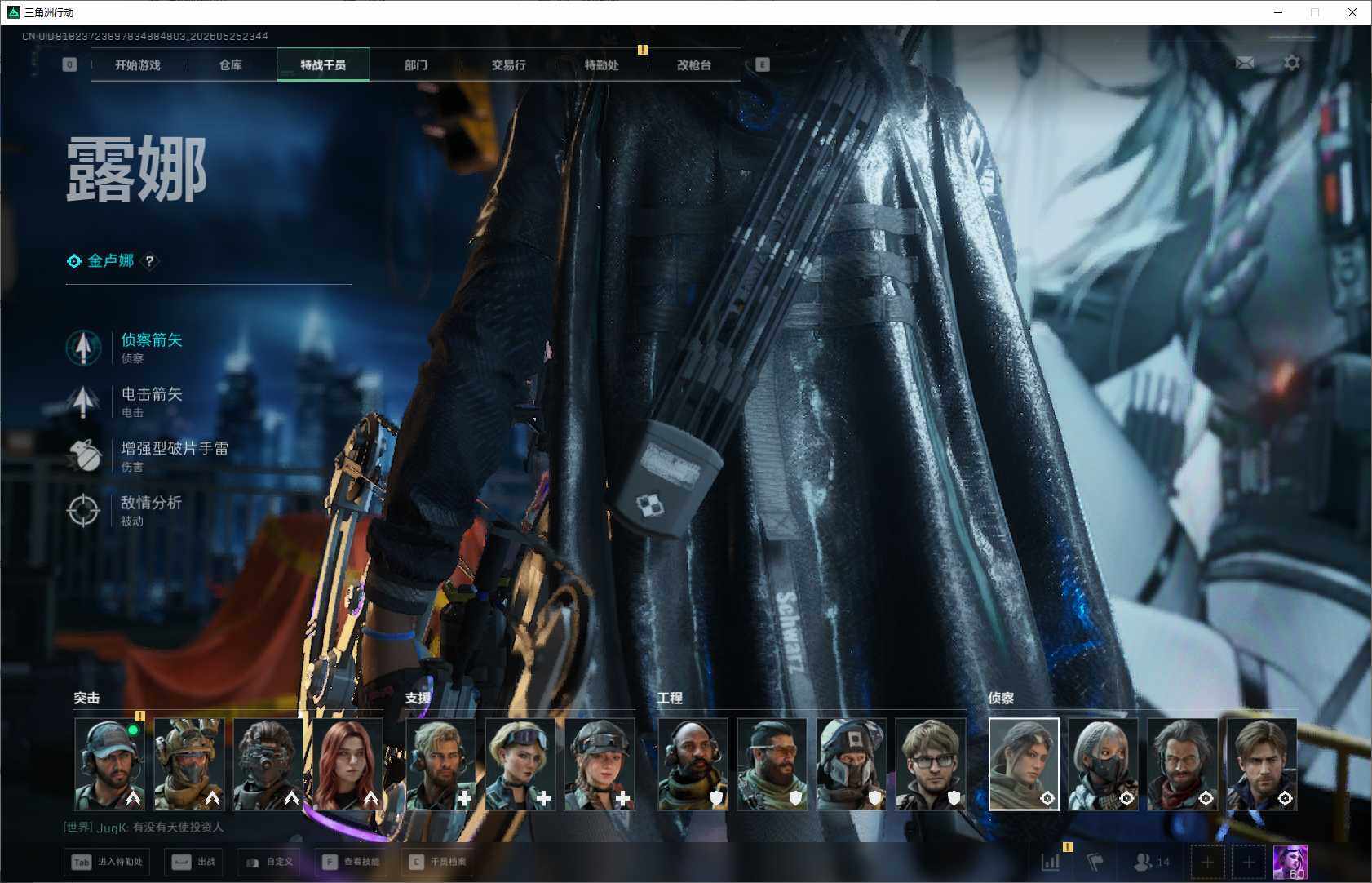This screenshot has height=883, width=1372.
Task: Click the 出战 deploy button
Action: tap(195, 862)
